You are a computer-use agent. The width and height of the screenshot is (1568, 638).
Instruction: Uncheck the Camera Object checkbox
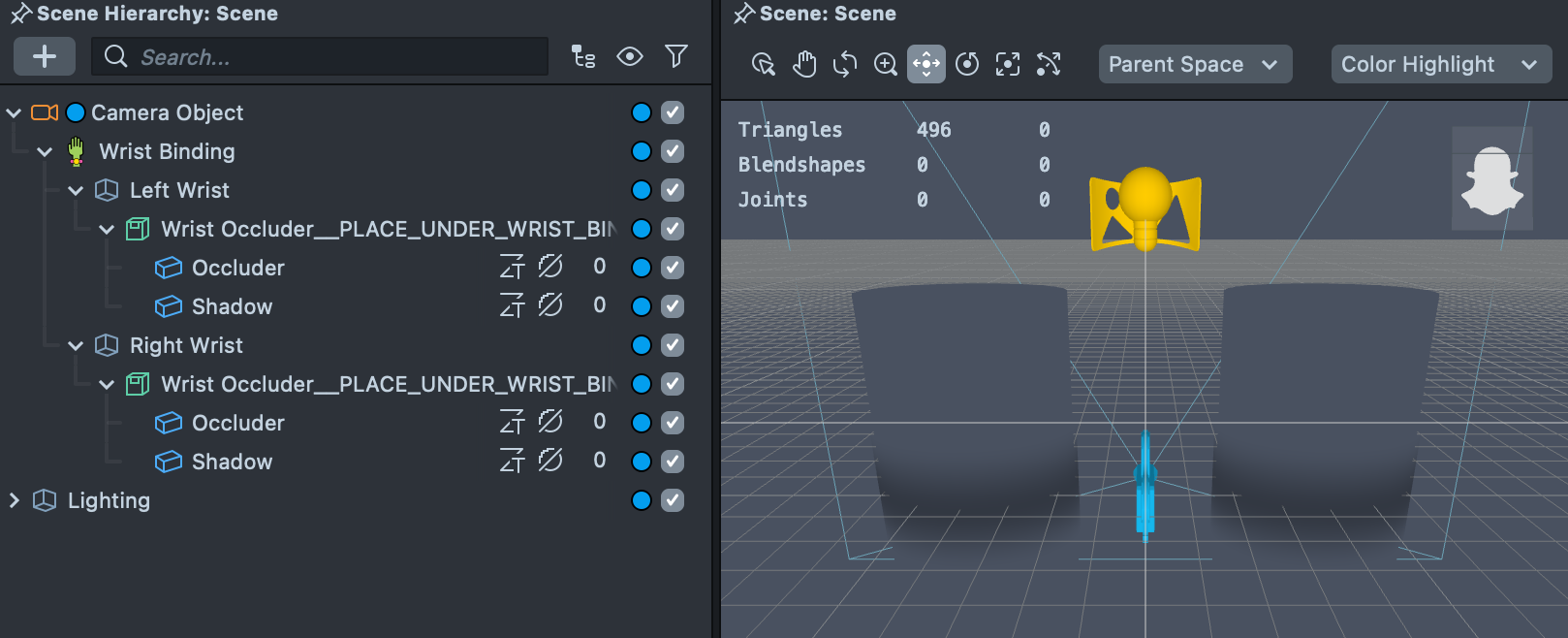click(673, 112)
